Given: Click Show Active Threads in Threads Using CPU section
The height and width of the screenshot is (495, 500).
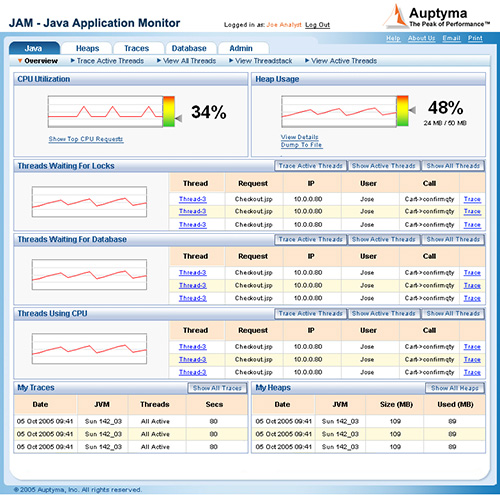Looking at the screenshot, I should point(384,313).
